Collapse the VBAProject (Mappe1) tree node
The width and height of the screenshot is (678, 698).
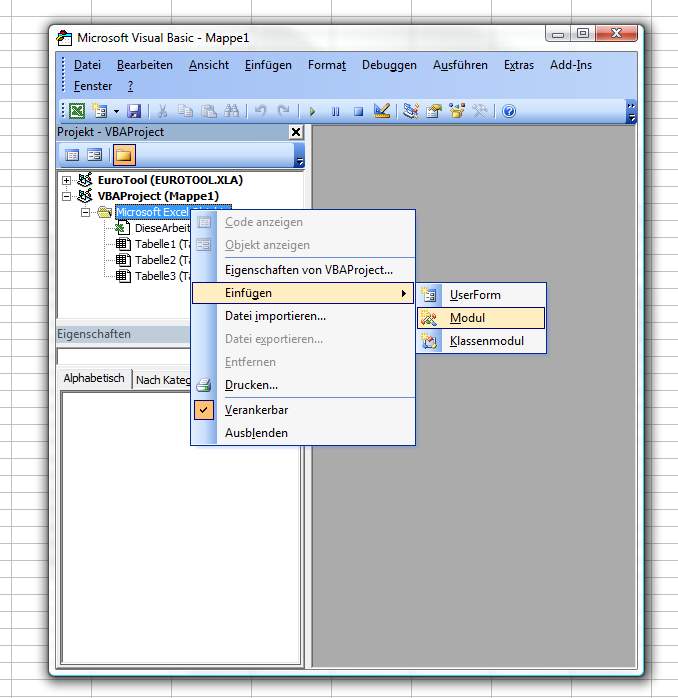[x=66, y=196]
